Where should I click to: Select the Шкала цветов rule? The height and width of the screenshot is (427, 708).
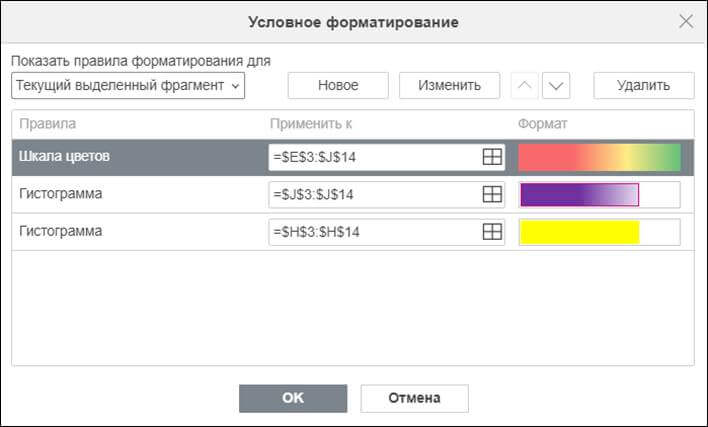60,157
